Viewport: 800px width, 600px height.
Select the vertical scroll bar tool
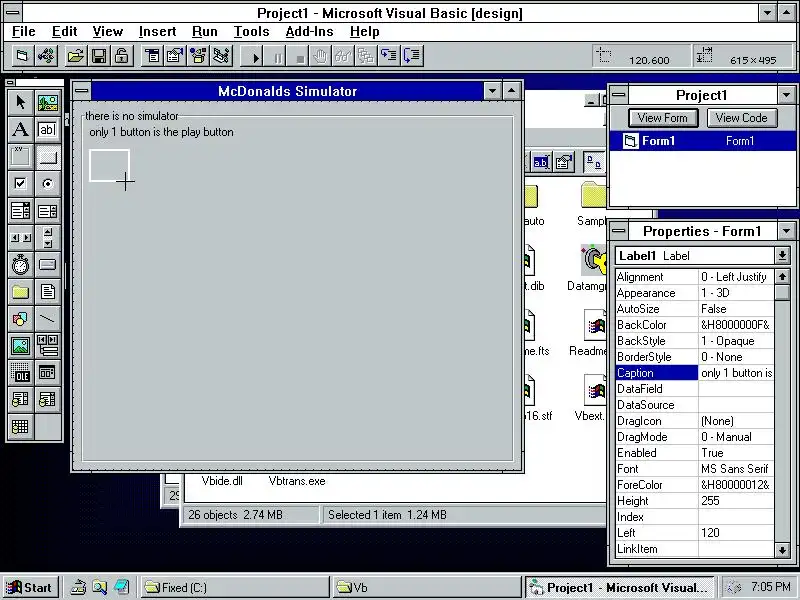click(x=47, y=238)
